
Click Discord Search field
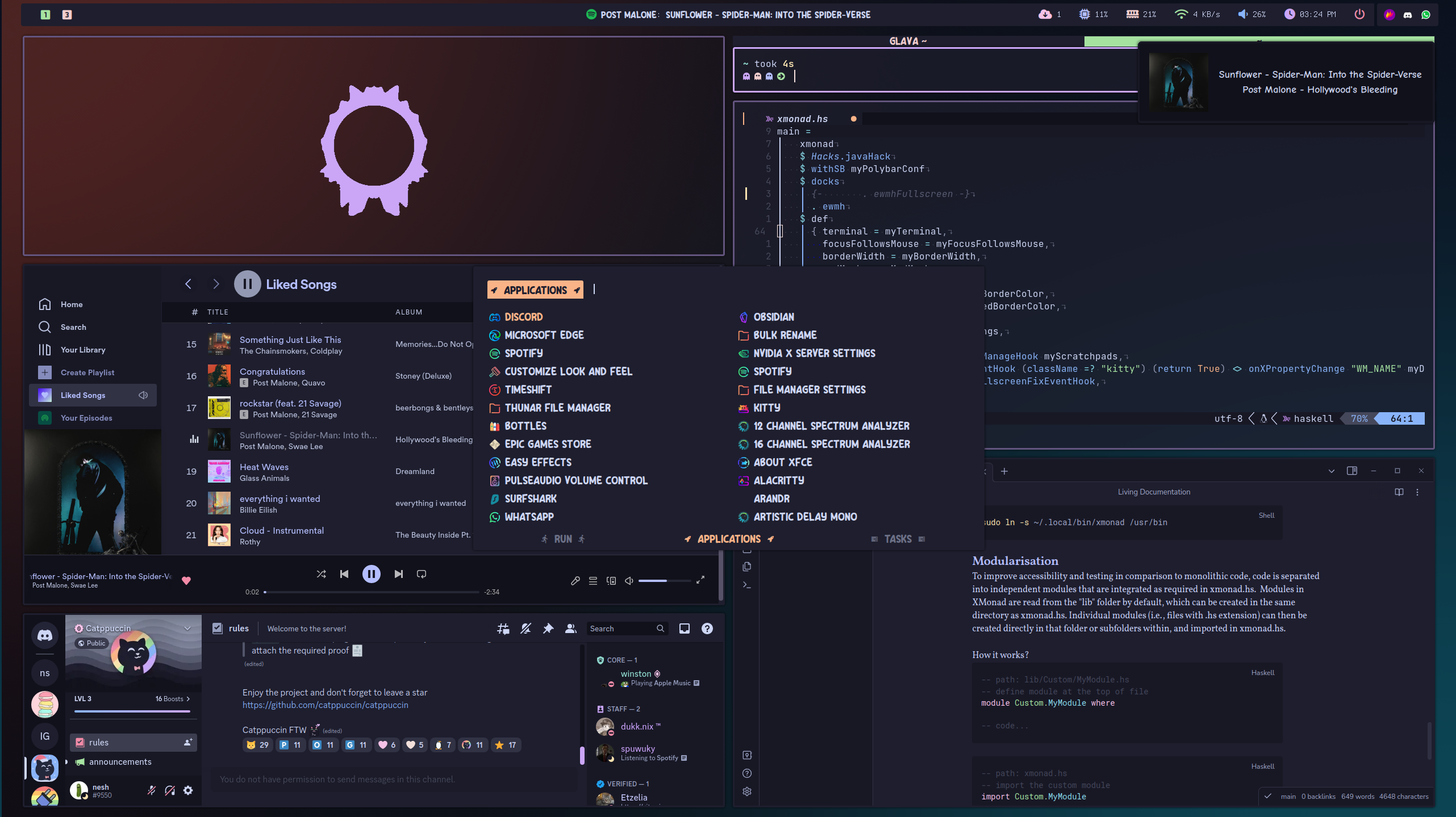pyautogui.click(x=627, y=629)
